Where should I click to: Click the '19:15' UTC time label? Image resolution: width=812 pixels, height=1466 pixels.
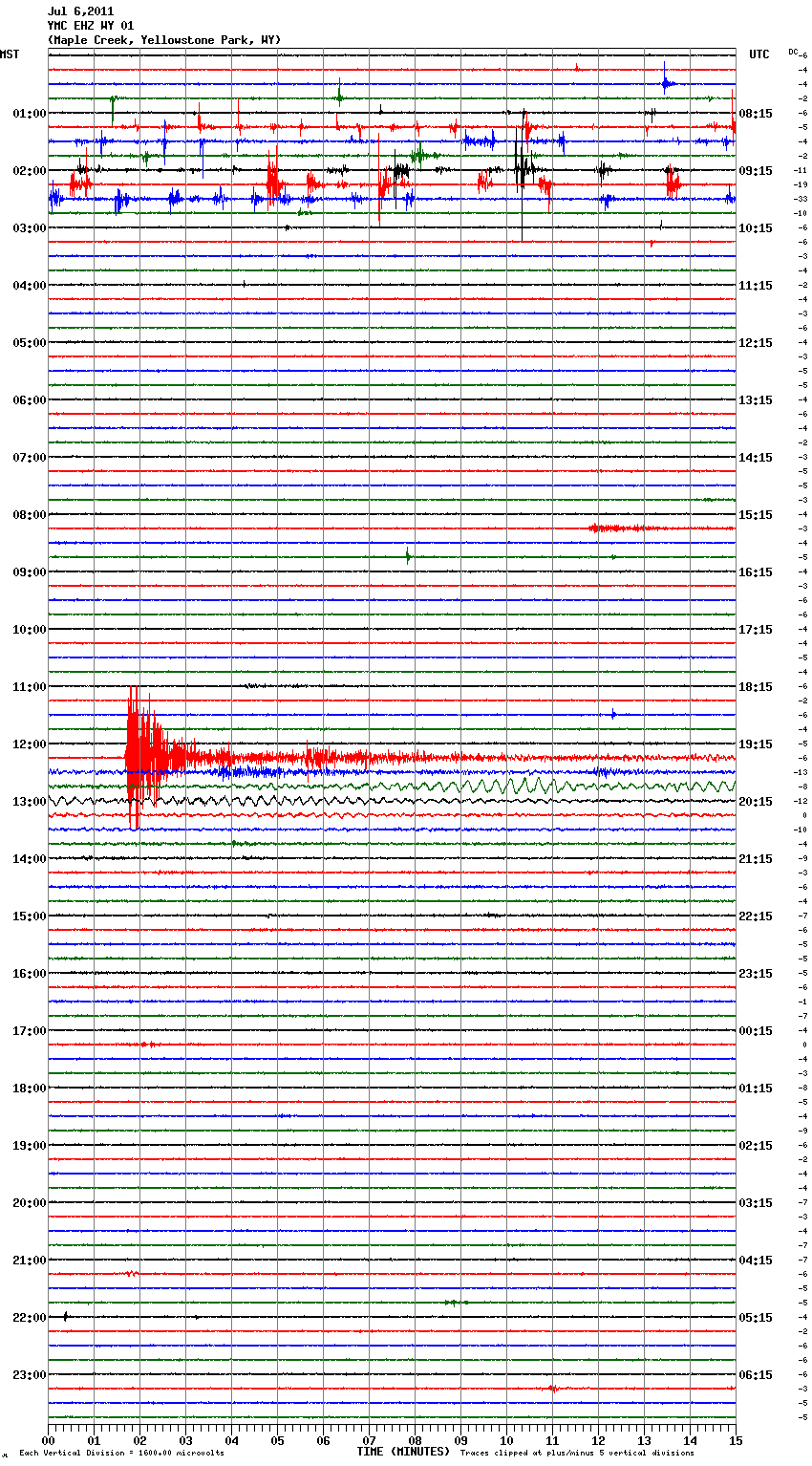[x=756, y=744]
